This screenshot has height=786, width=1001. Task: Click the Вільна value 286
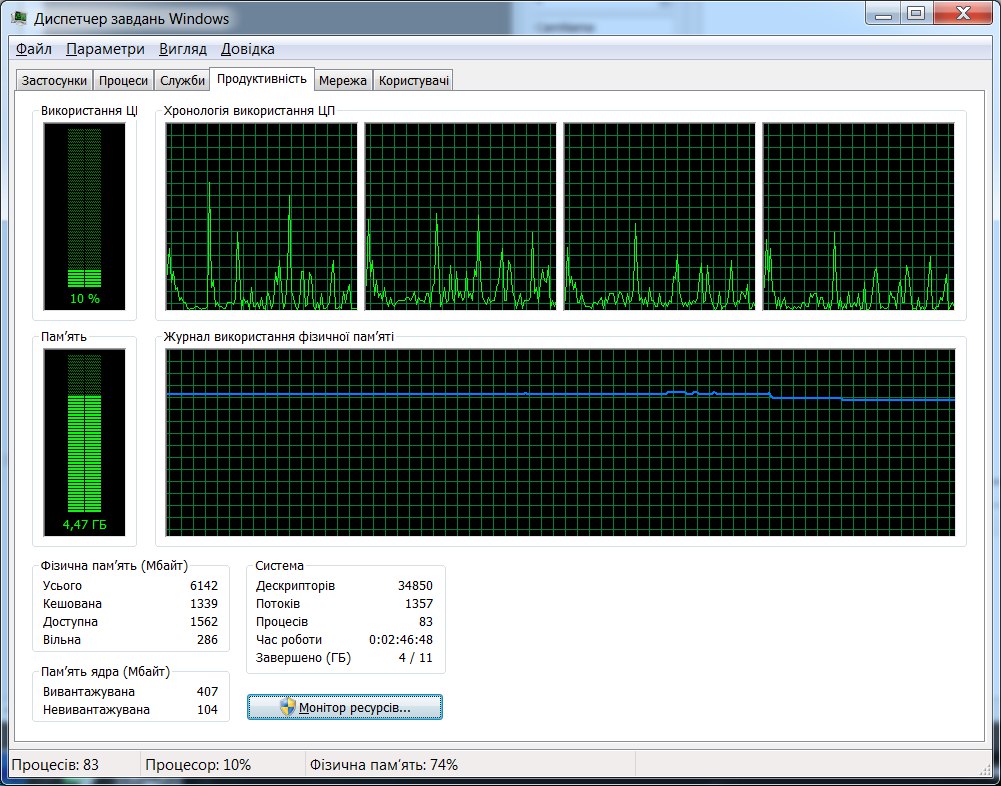coord(207,639)
